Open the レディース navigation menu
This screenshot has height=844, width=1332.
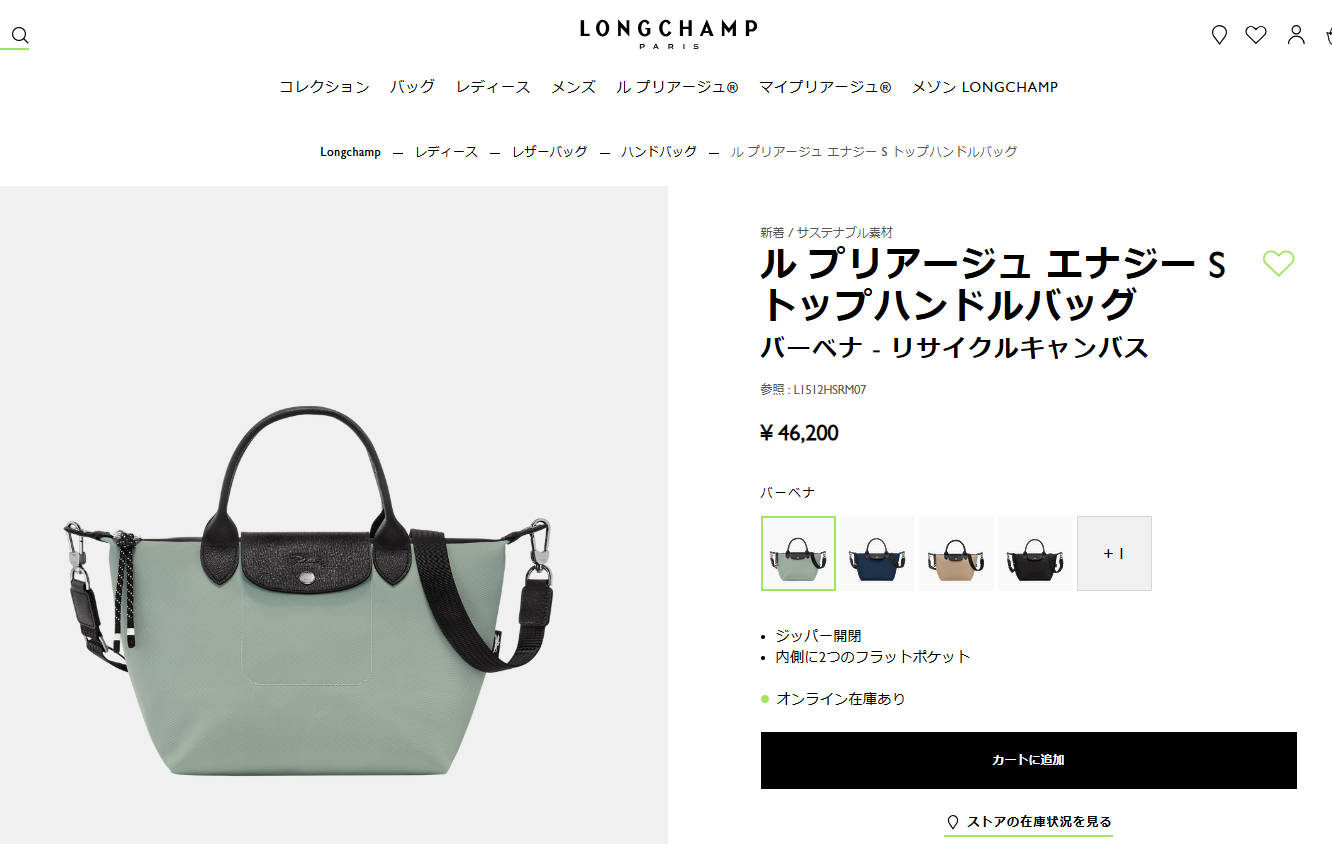coord(493,87)
